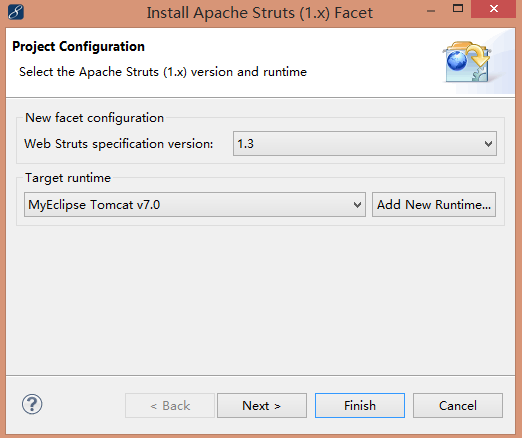Minimize the Install Apache Struts dialog

pos(431,11)
